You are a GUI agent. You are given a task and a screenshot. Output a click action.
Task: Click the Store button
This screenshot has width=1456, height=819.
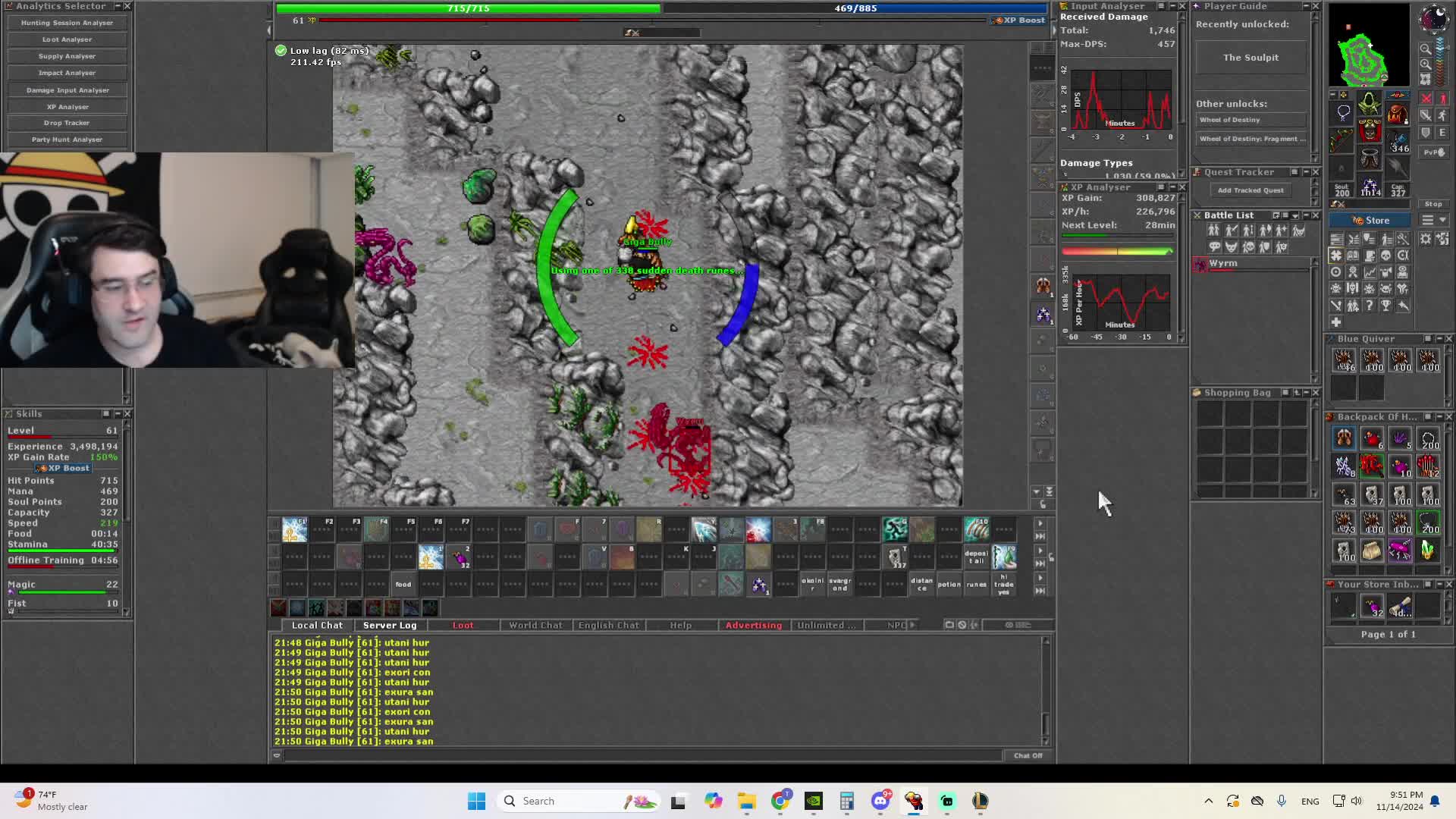coord(1370,221)
